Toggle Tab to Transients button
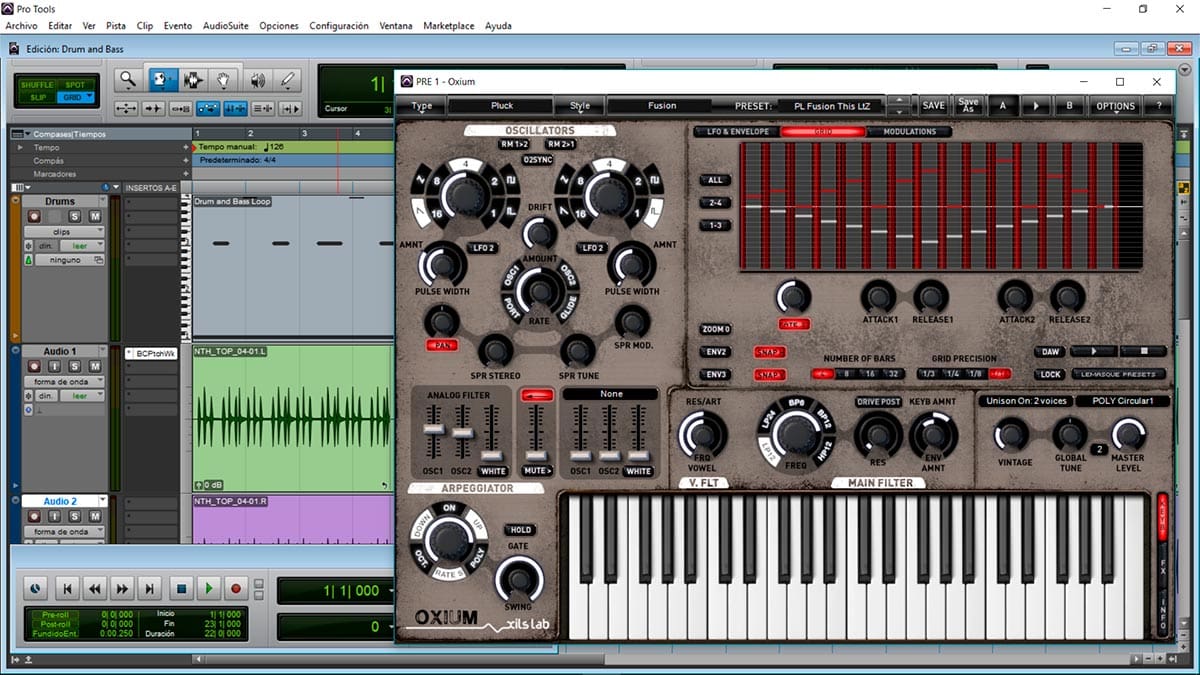The width and height of the screenshot is (1200, 675). pyautogui.click(x=154, y=108)
